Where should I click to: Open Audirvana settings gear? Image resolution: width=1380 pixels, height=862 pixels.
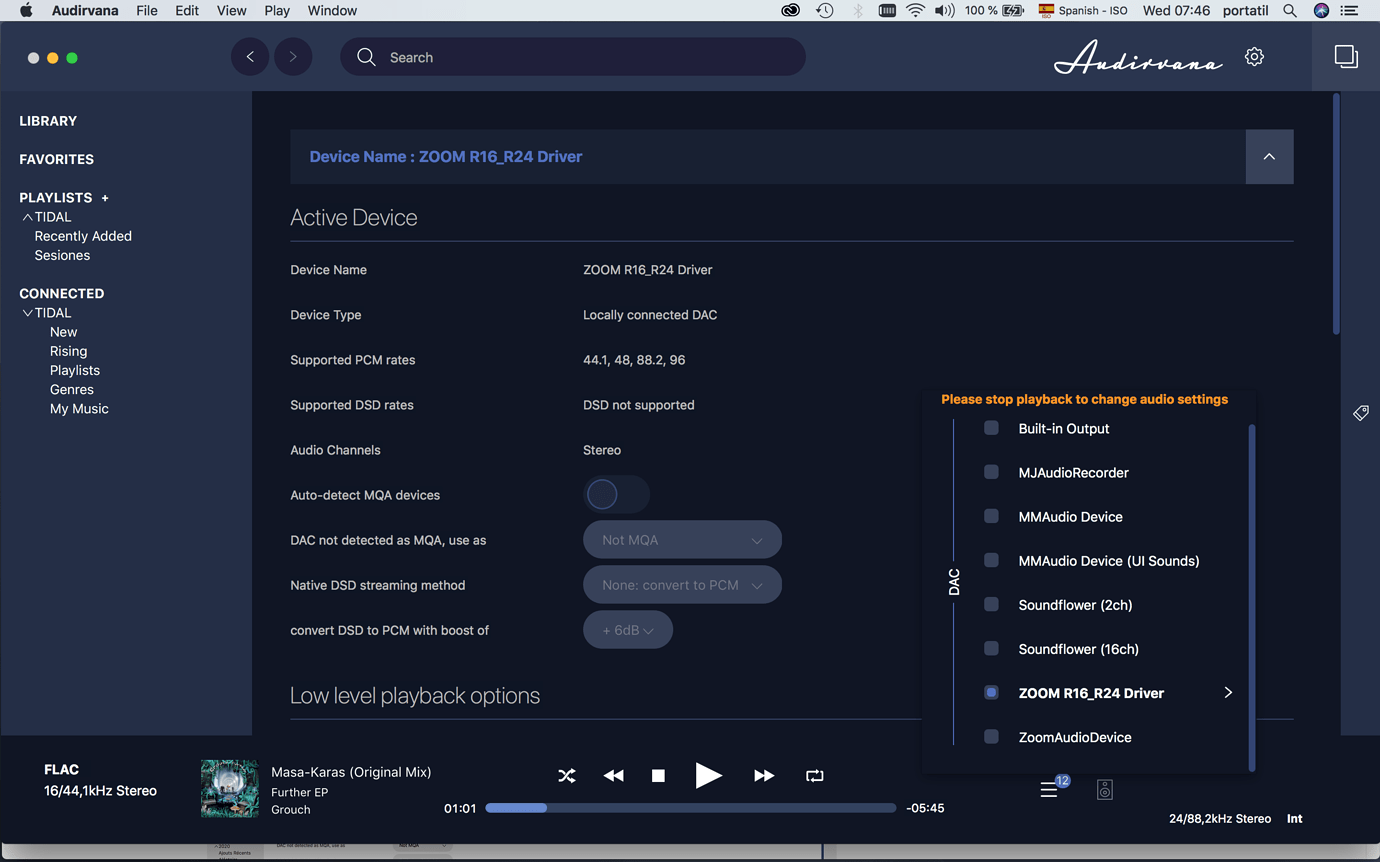1254,57
